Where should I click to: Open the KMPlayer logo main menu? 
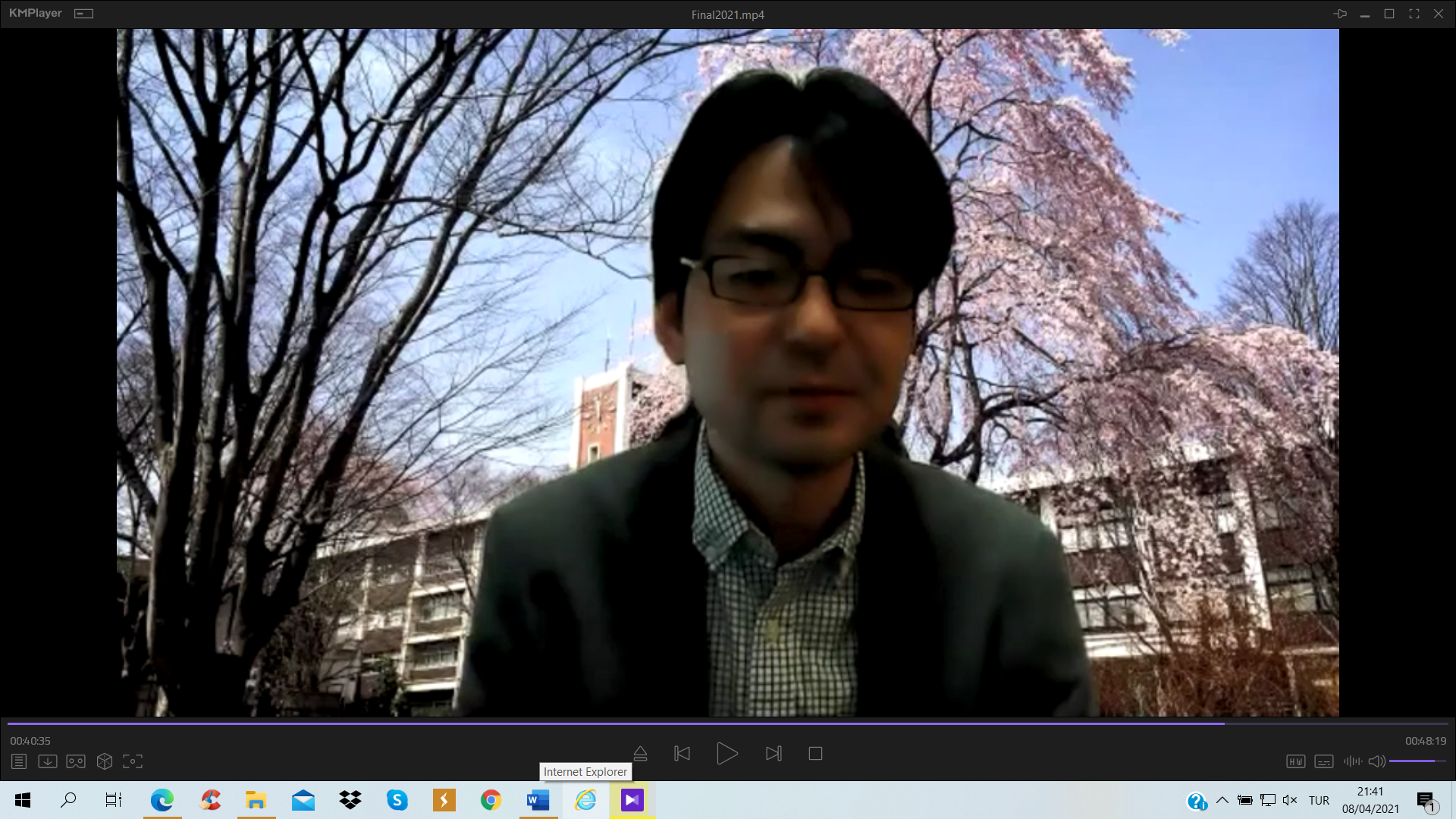pos(35,14)
